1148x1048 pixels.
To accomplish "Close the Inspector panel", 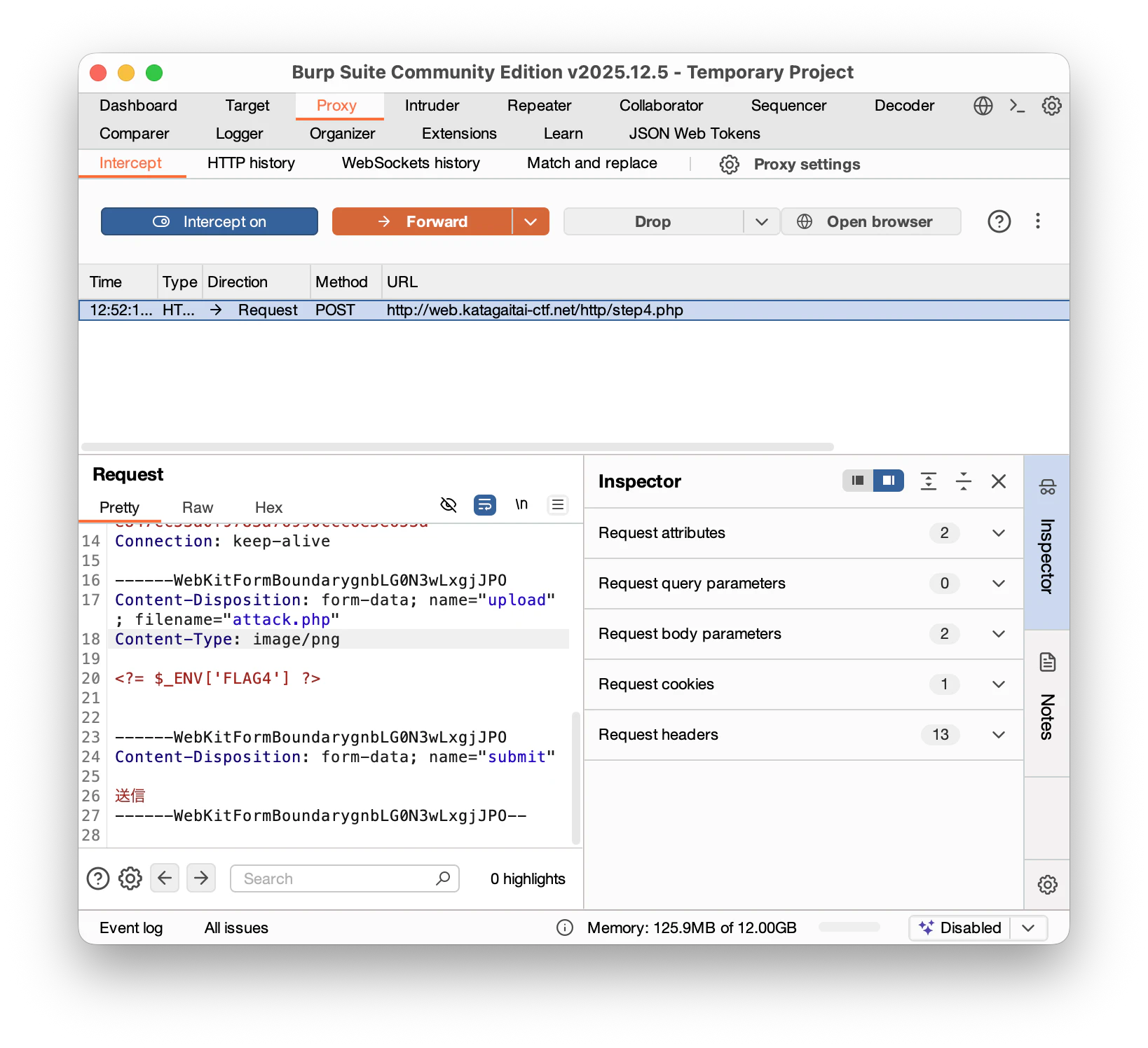I will [999, 481].
